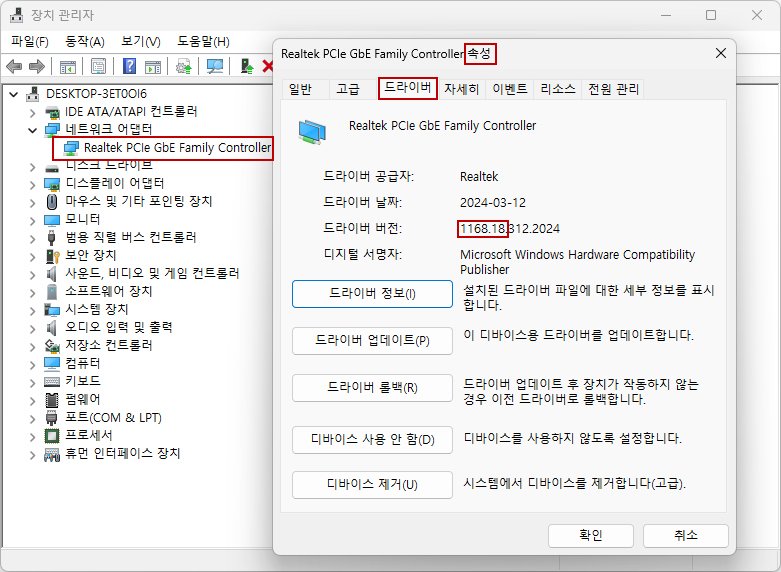
Task: Select the speaker icon for 사운드, 비디오 및 게임 컨트롤러
Action: click(51, 274)
